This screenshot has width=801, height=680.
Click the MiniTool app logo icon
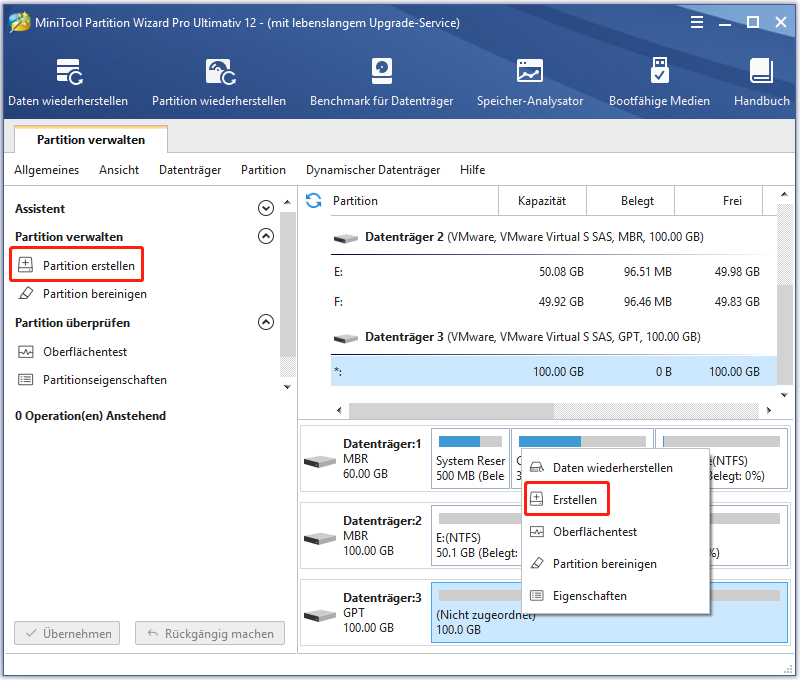[19, 22]
